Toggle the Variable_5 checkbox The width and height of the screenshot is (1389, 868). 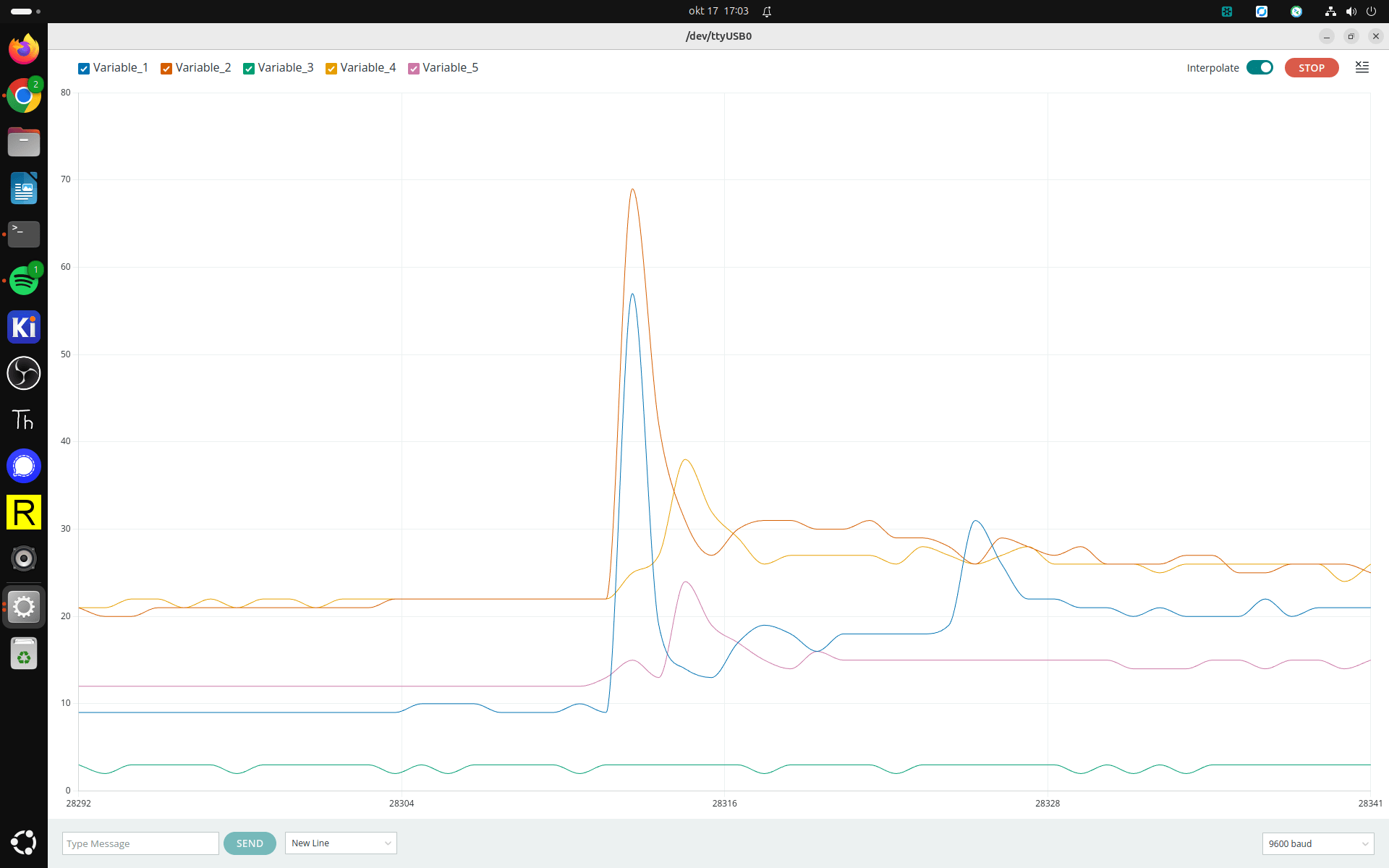point(414,69)
